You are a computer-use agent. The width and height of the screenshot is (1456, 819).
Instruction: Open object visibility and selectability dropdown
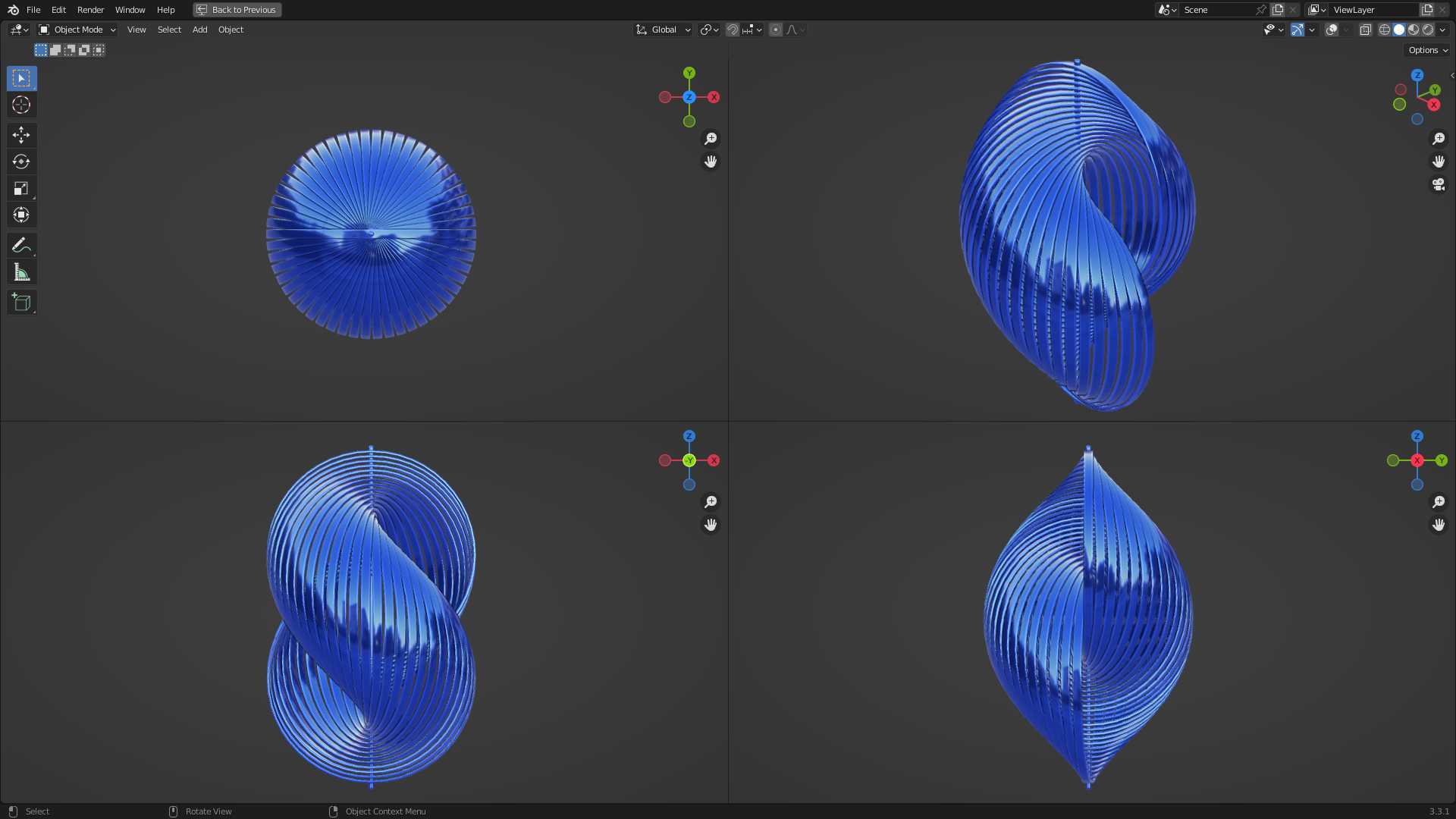click(x=1273, y=30)
